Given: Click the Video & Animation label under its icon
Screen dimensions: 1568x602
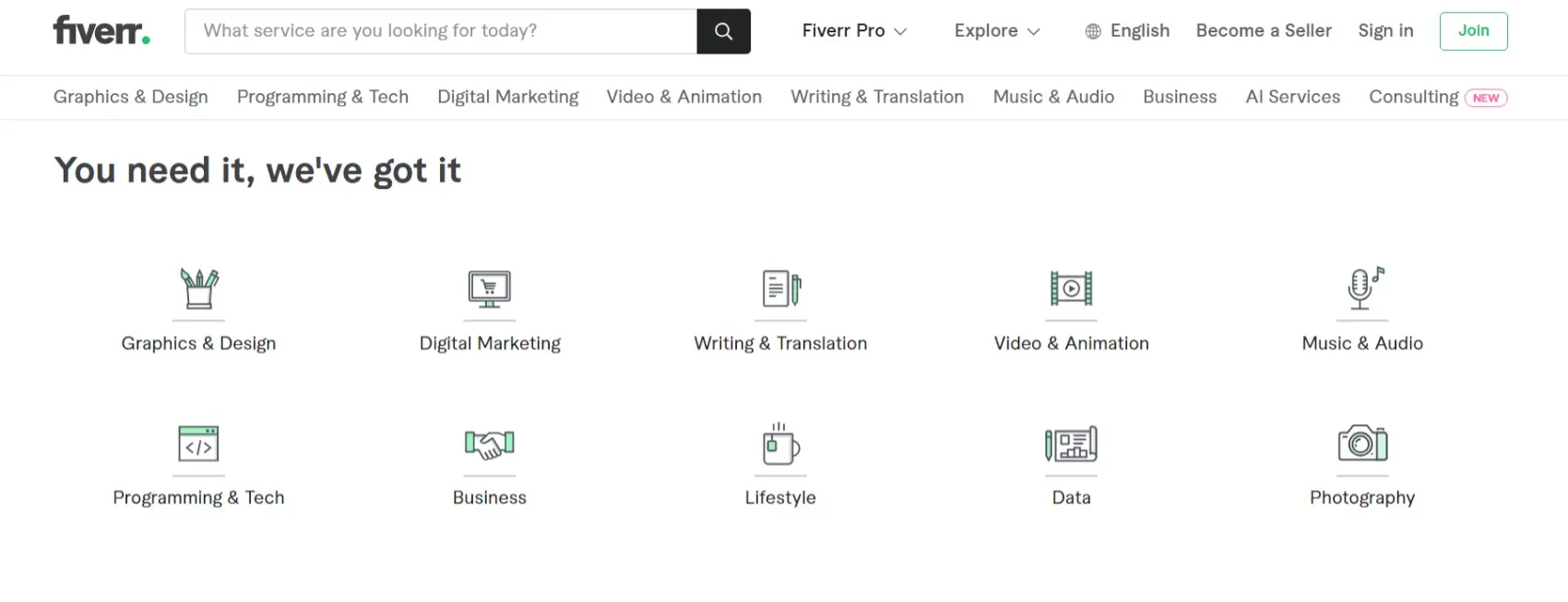Looking at the screenshot, I should tap(1072, 343).
